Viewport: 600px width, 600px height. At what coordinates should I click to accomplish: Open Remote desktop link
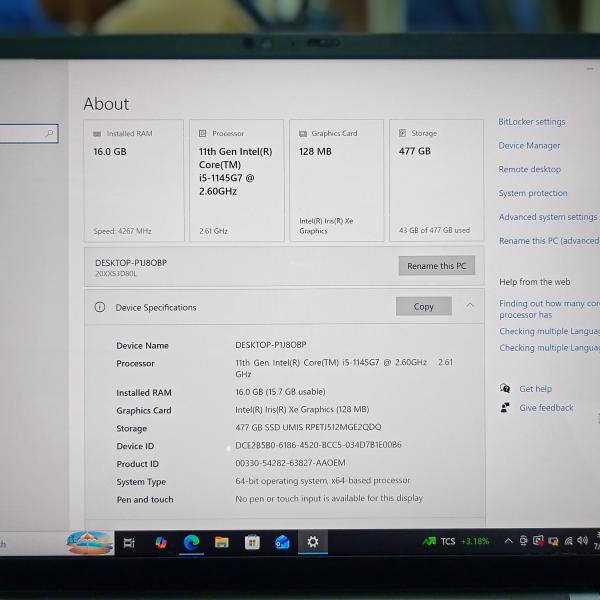pos(530,169)
